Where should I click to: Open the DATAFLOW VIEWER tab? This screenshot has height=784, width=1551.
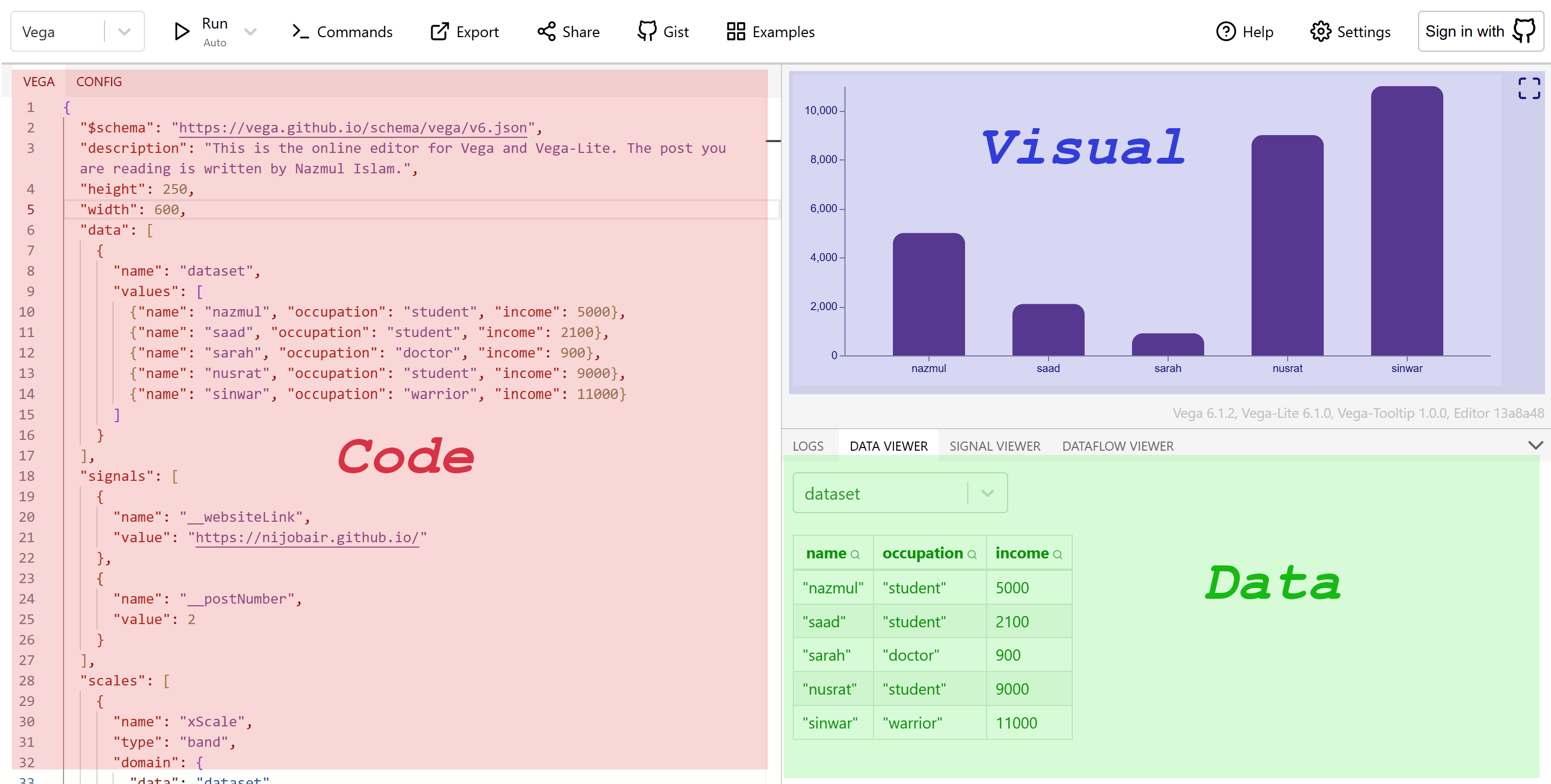tap(1117, 446)
